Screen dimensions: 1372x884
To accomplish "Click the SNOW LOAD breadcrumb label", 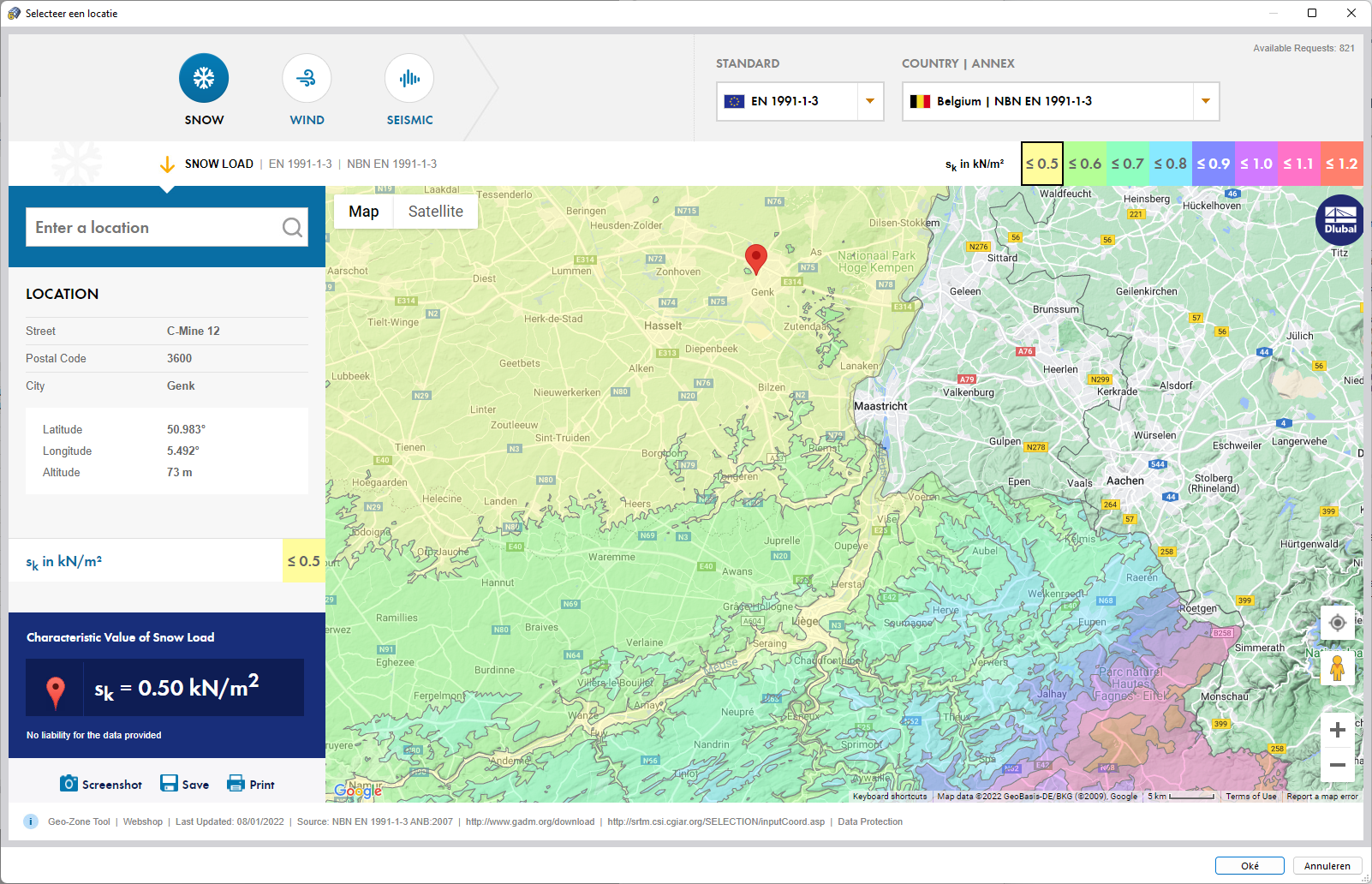I will point(219,164).
